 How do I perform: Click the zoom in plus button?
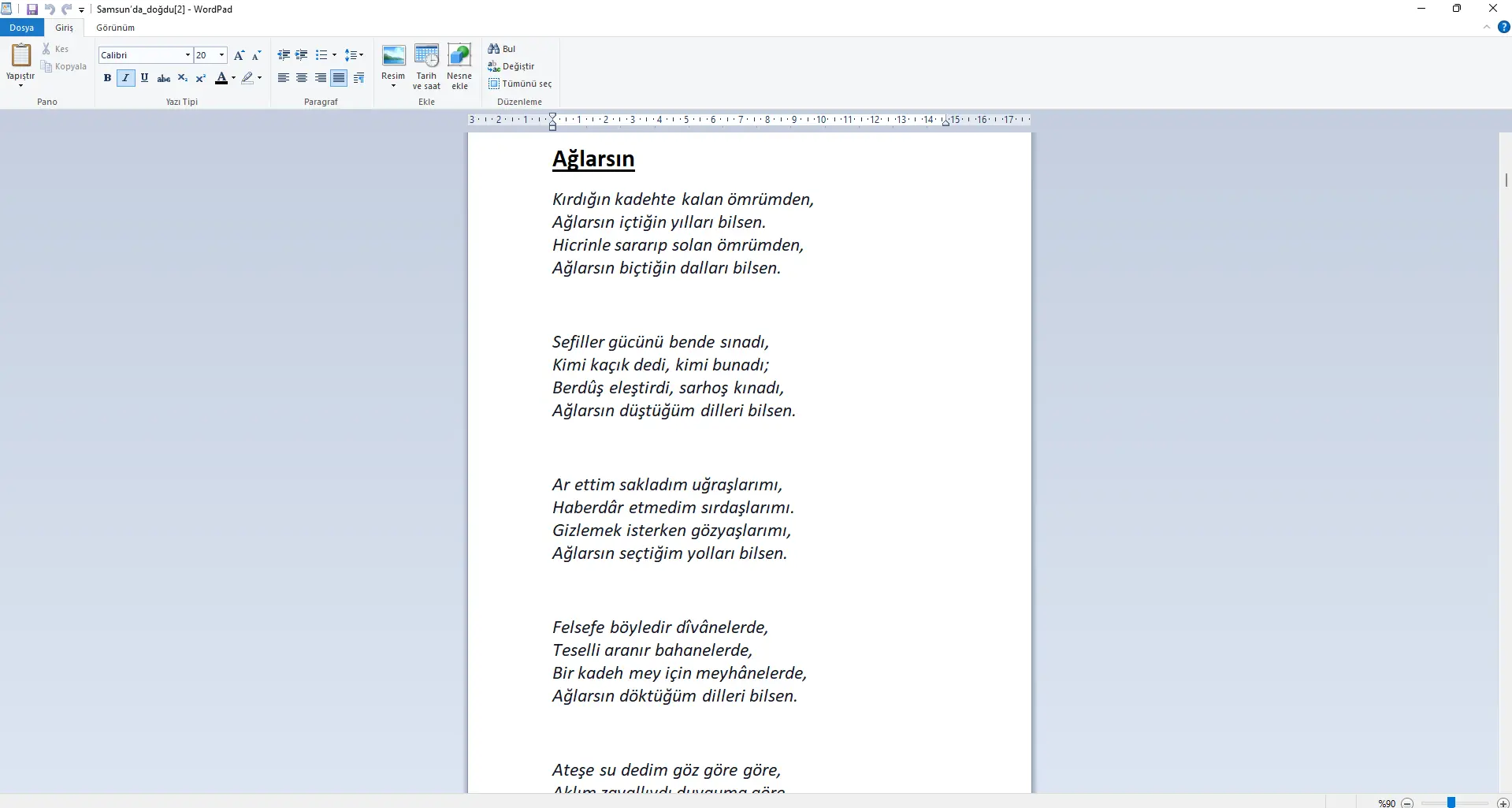pos(1503,803)
